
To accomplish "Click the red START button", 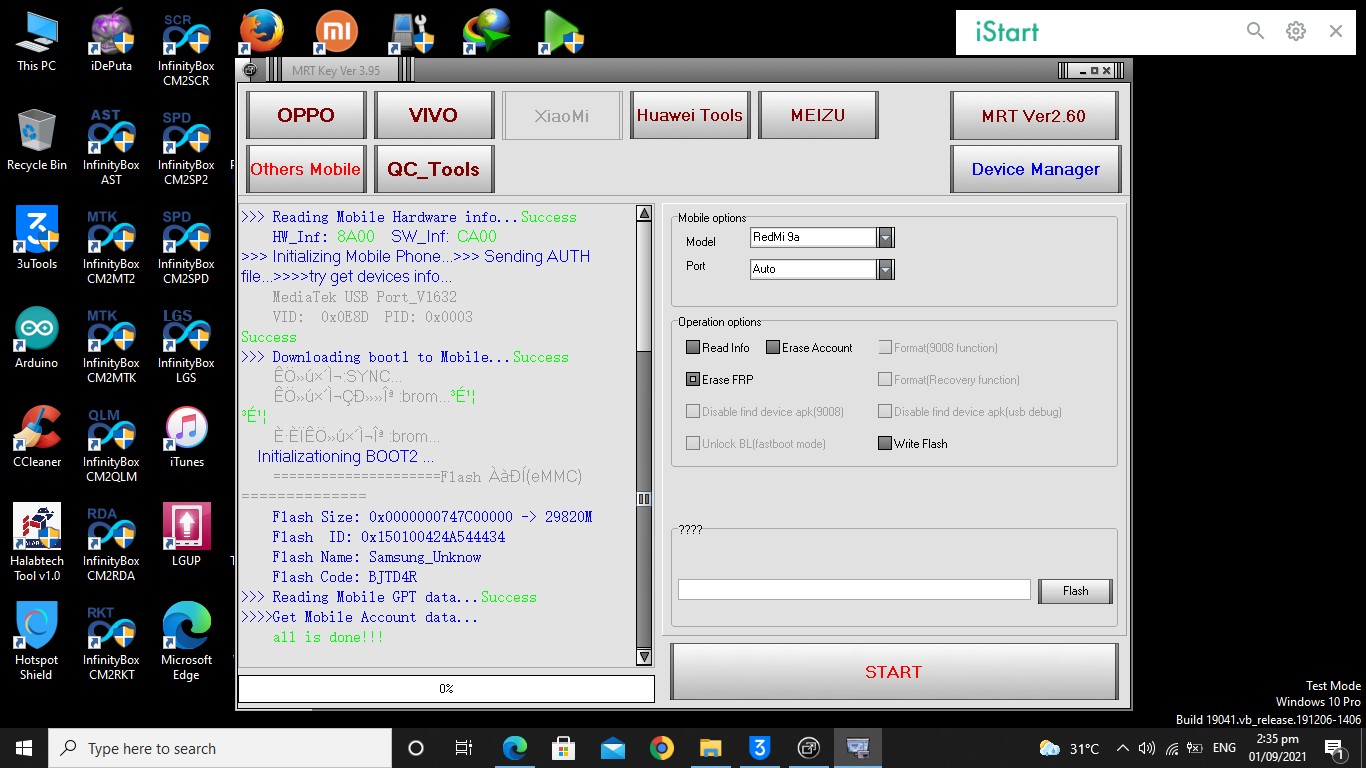I will click(893, 672).
